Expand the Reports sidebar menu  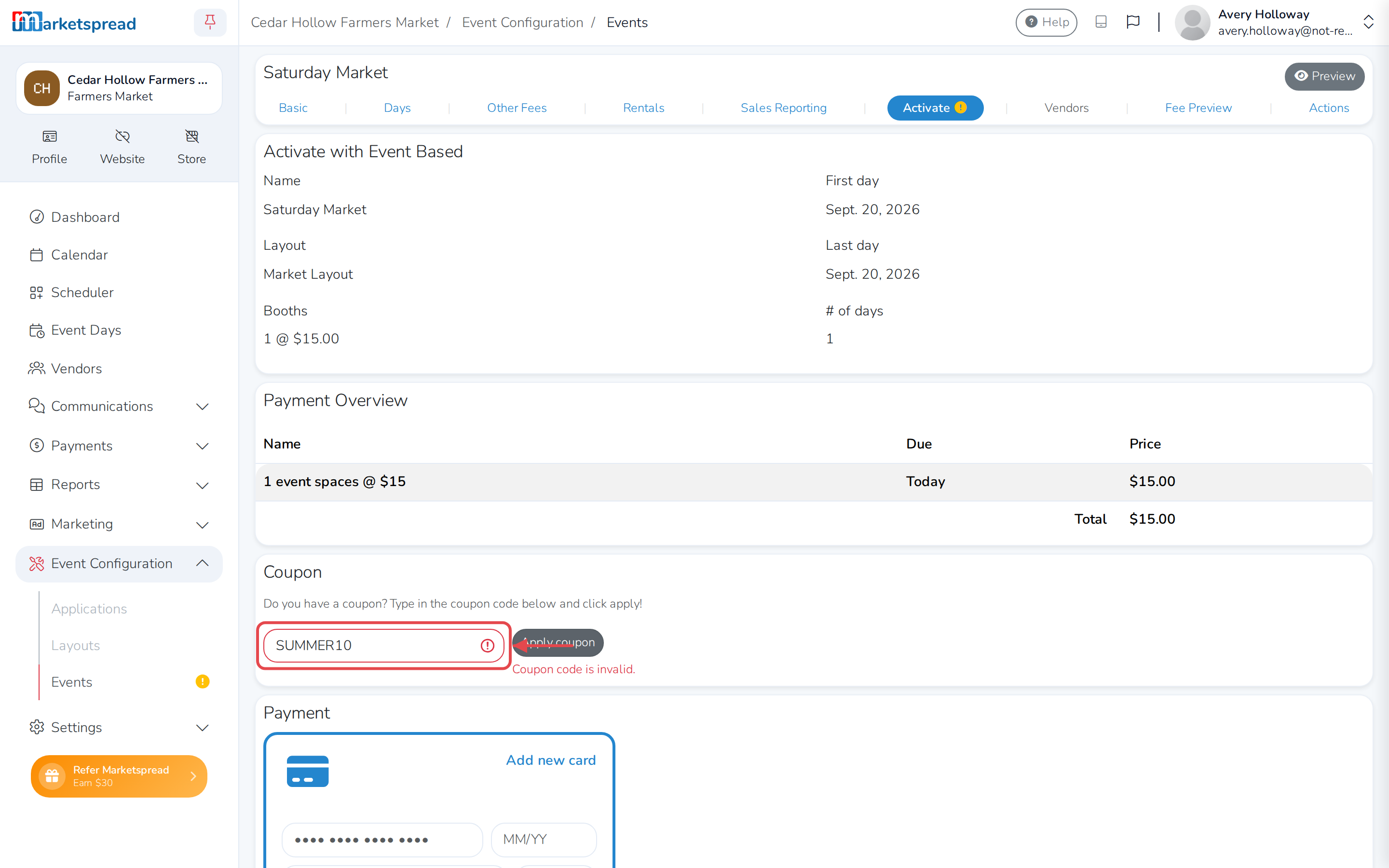click(x=119, y=485)
